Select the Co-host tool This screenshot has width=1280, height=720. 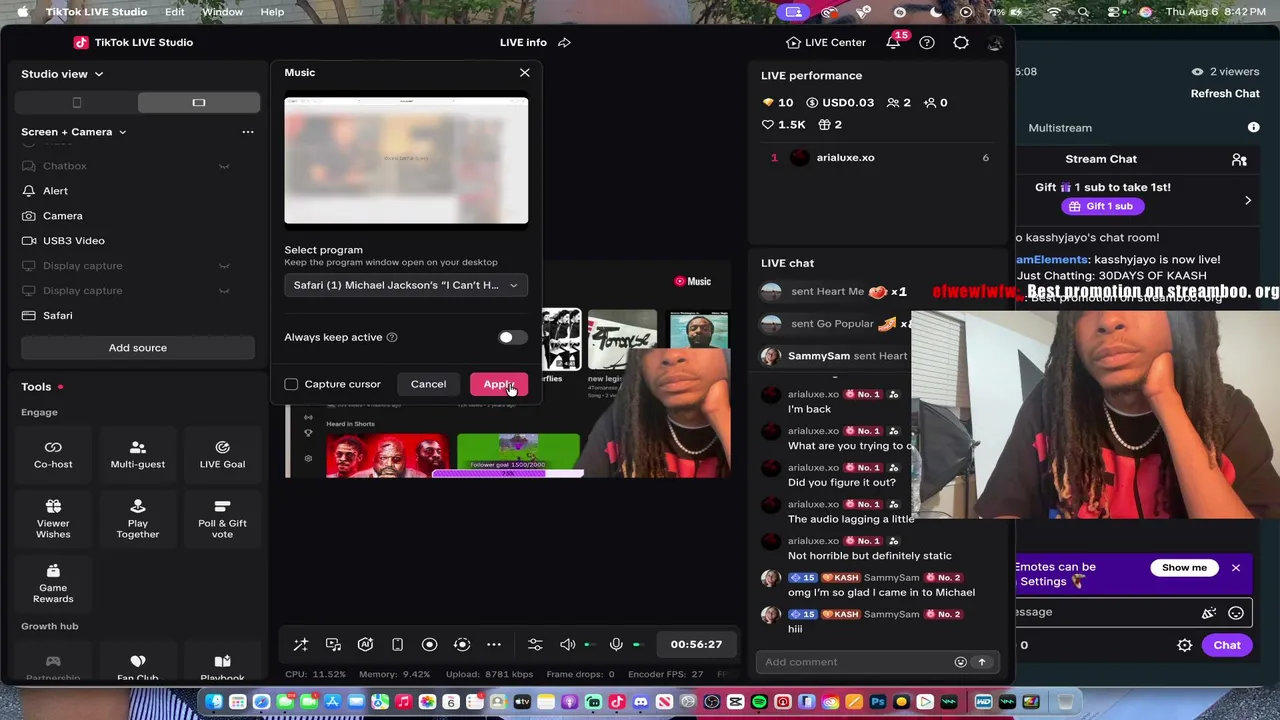53,454
